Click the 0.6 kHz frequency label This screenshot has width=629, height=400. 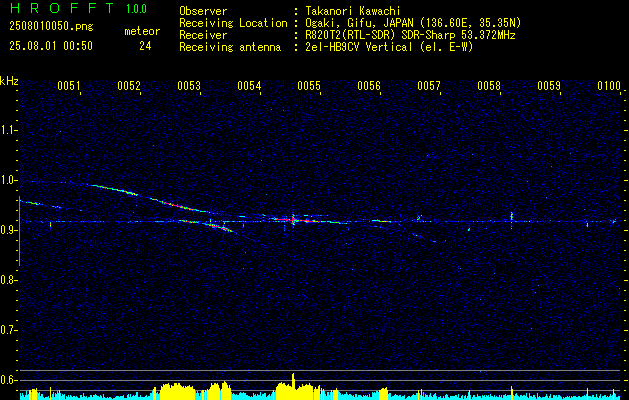click(x=8, y=380)
